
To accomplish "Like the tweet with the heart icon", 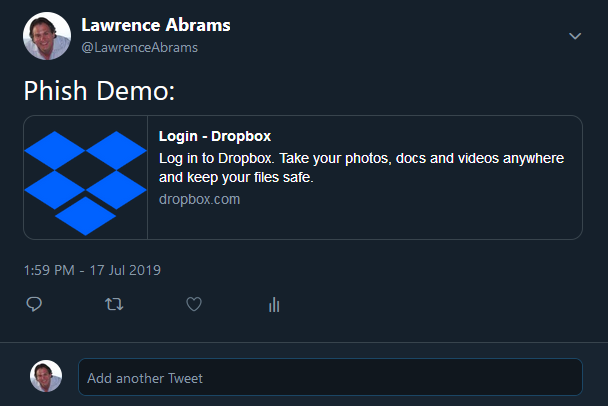I will click(194, 304).
